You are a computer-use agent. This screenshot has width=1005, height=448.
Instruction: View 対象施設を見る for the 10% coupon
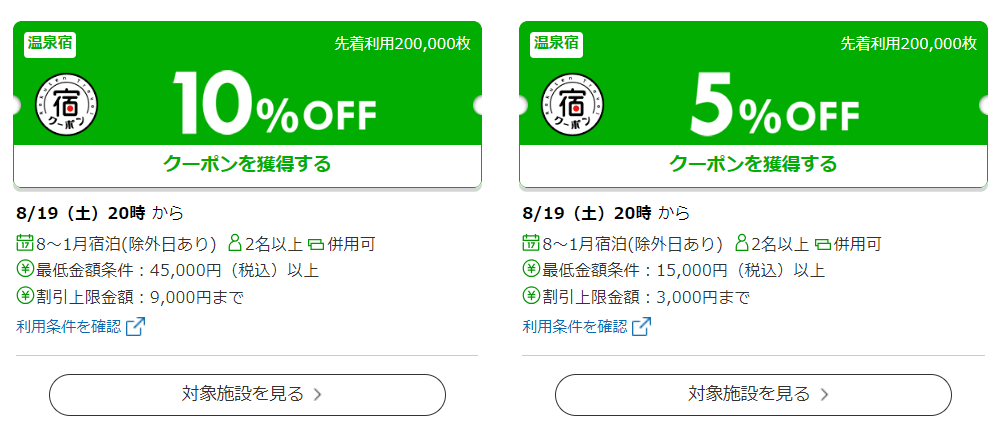[x=247, y=395]
